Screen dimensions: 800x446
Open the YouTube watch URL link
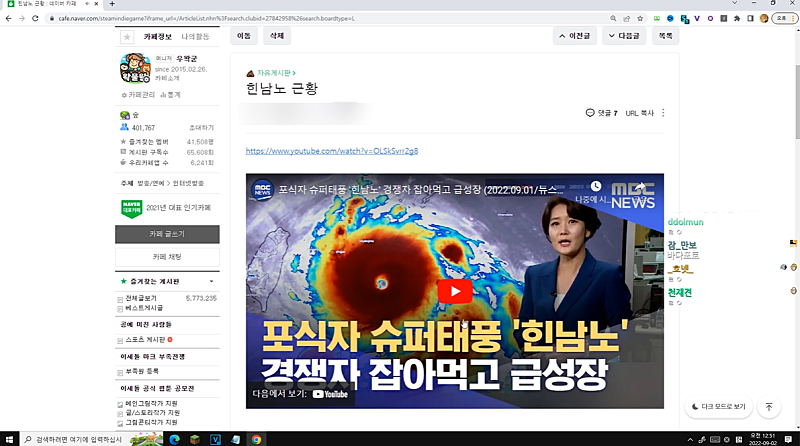coord(332,151)
